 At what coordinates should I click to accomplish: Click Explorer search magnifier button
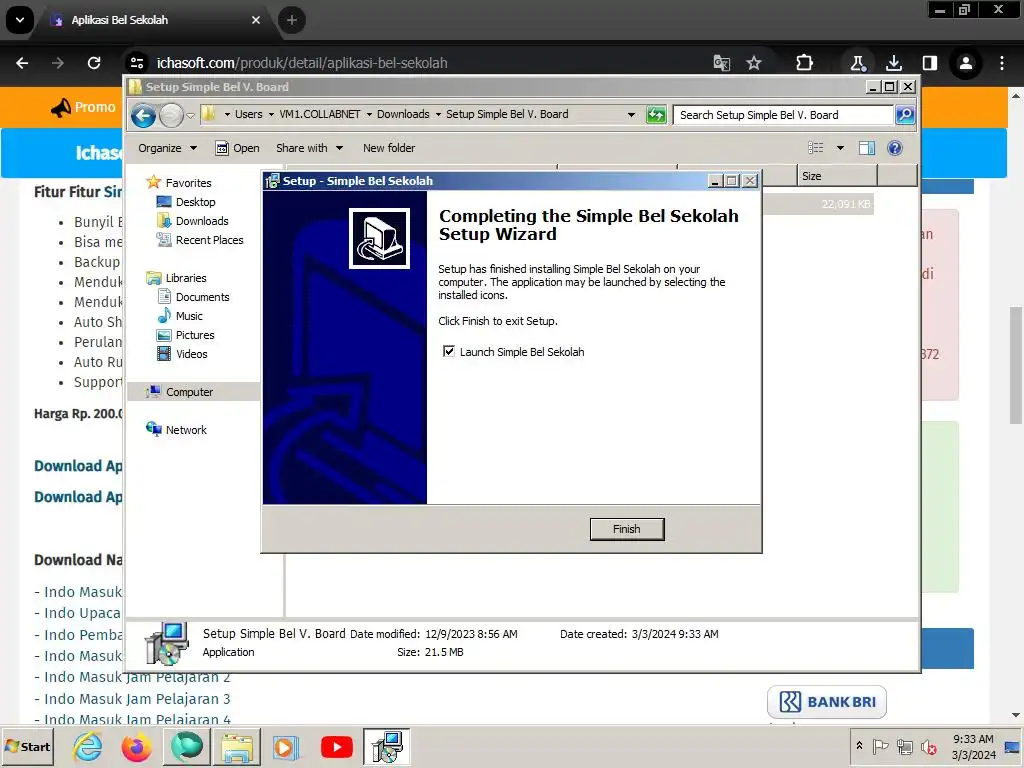click(904, 115)
